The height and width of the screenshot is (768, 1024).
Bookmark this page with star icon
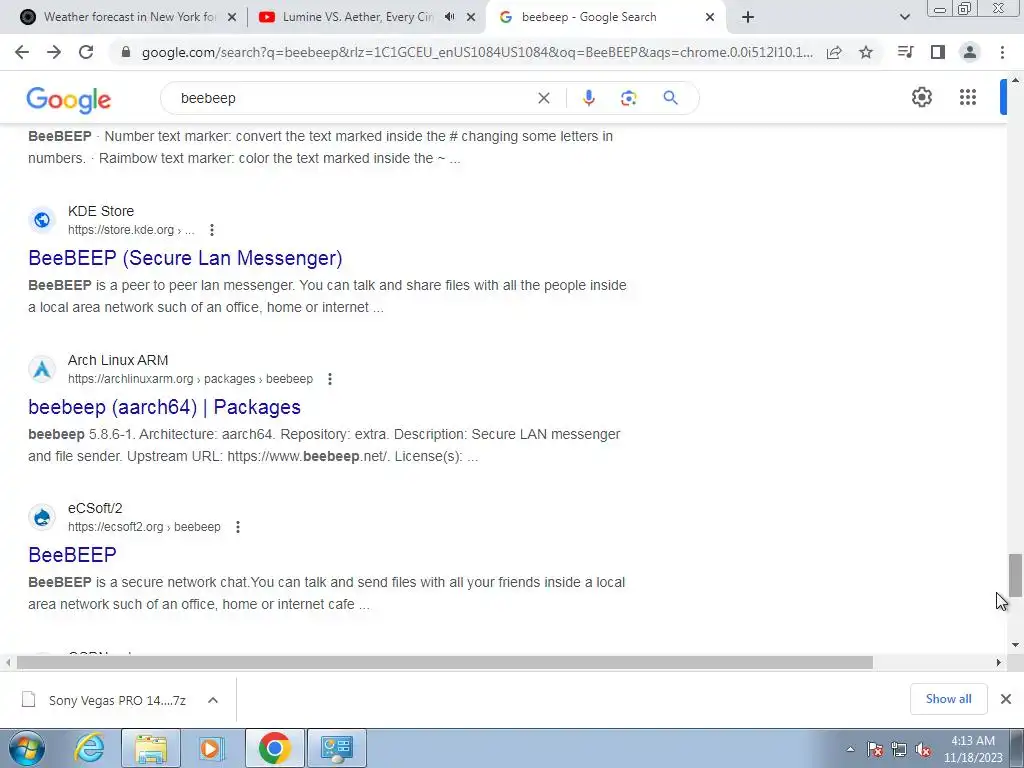click(866, 52)
